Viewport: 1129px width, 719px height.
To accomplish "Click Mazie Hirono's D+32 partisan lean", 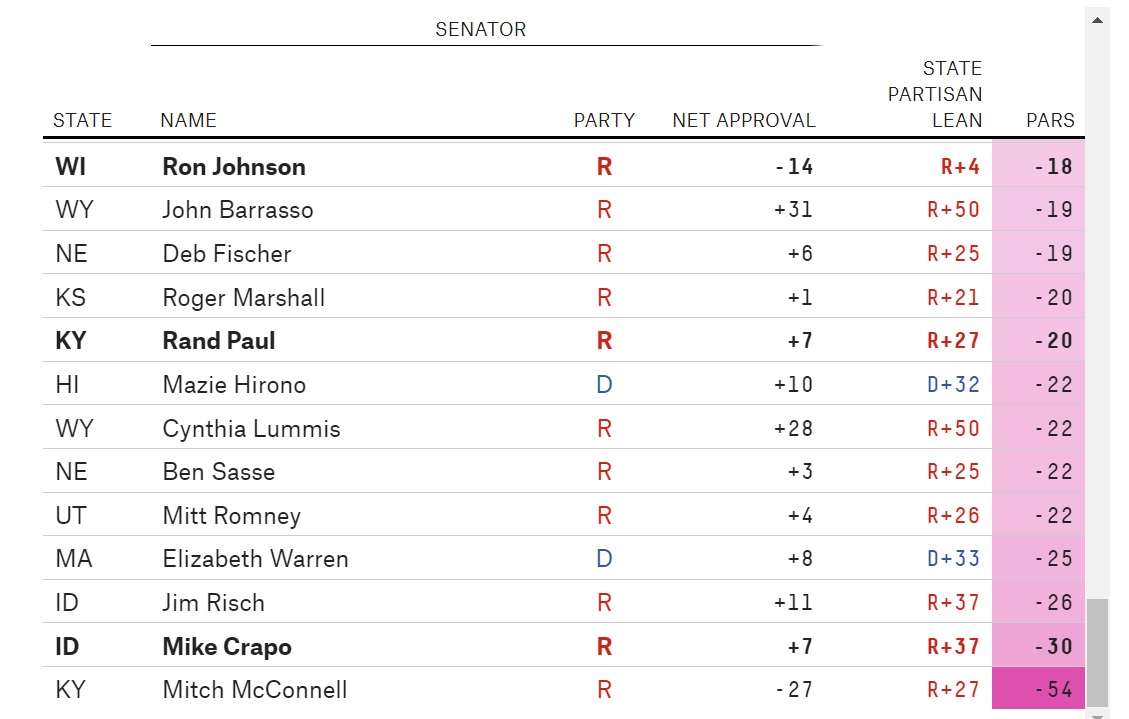I will (x=953, y=385).
